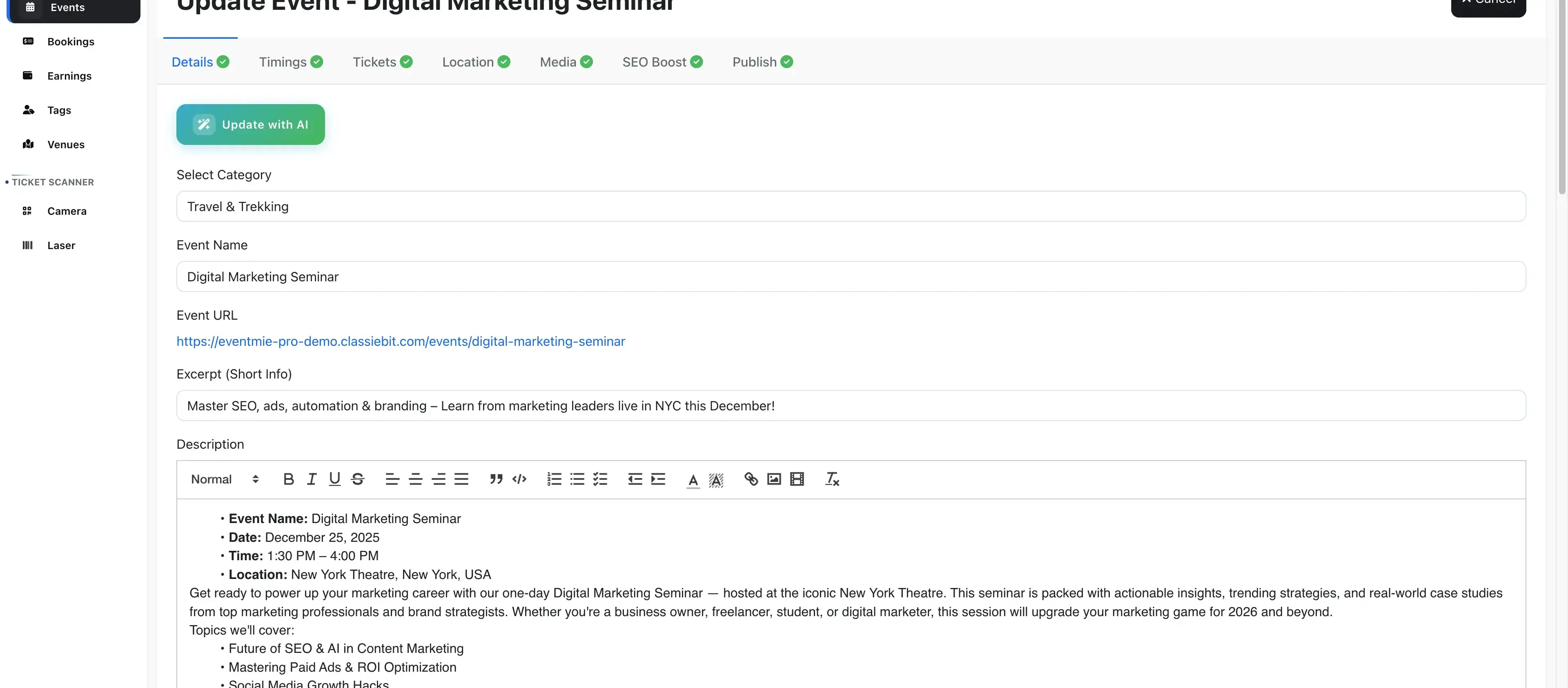The width and height of the screenshot is (1568, 688).
Task: Open the Normal heading style dropdown
Action: (x=225, y=479)
